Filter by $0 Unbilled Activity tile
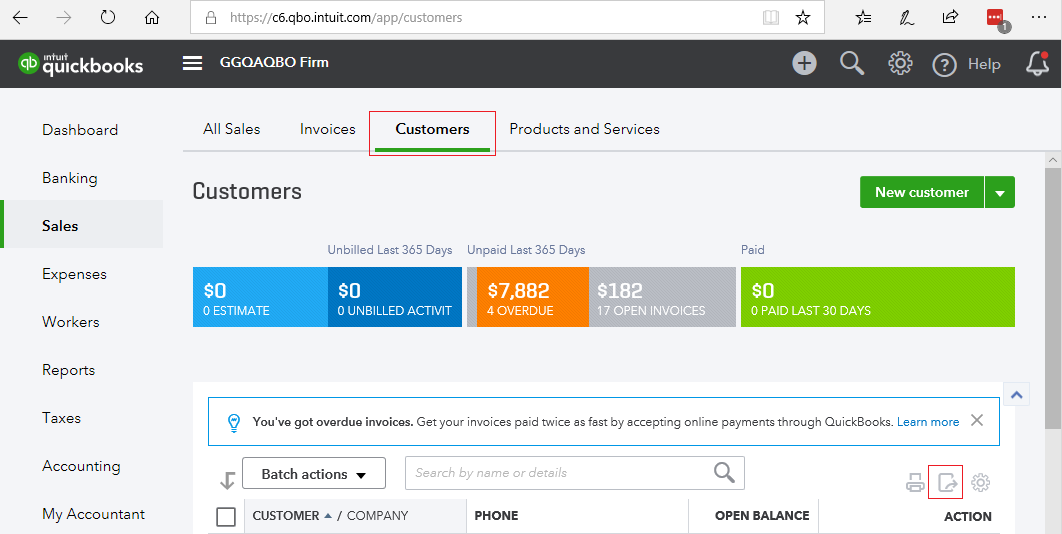The height and width of the screenshot is (534, 1062). [395, 297]
